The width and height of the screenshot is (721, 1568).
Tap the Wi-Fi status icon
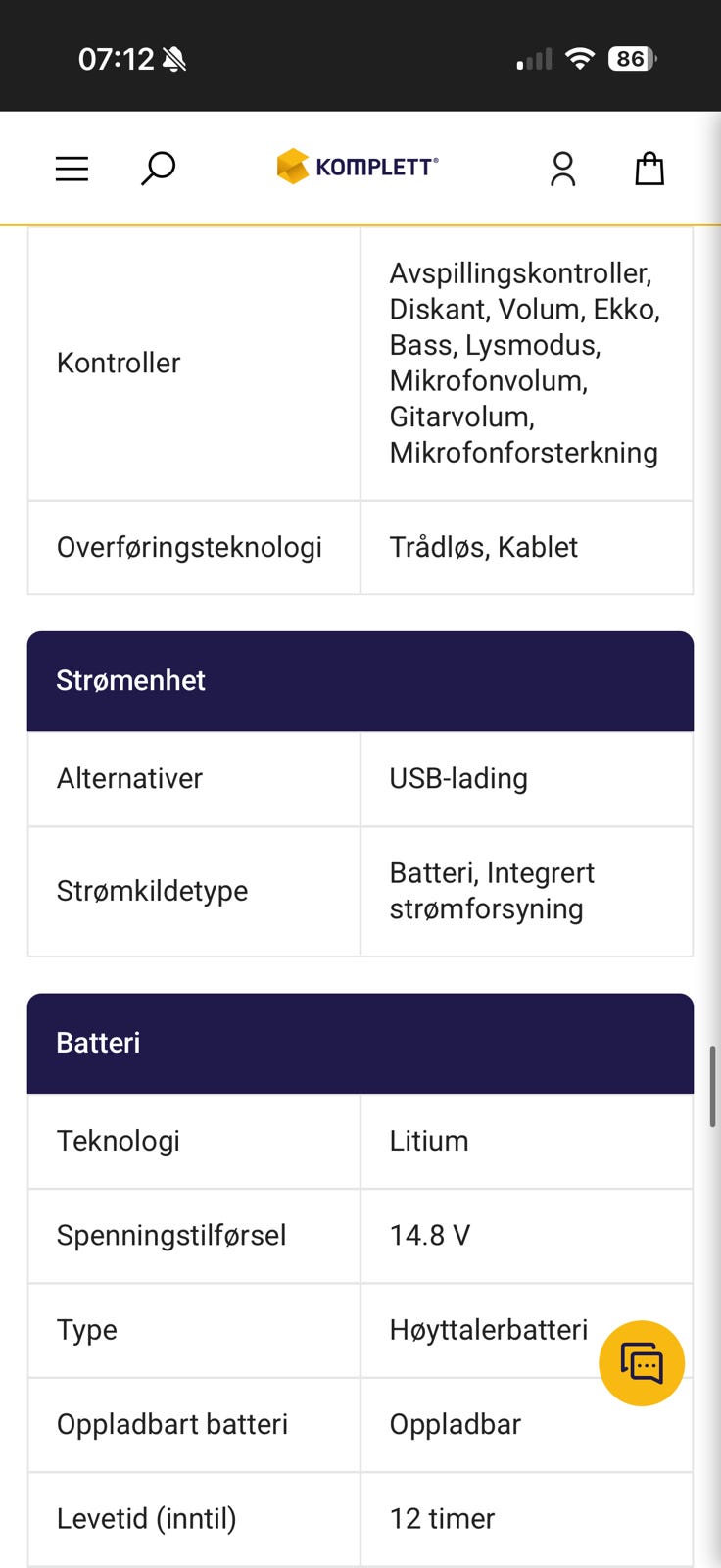click(x=580, y=59)
